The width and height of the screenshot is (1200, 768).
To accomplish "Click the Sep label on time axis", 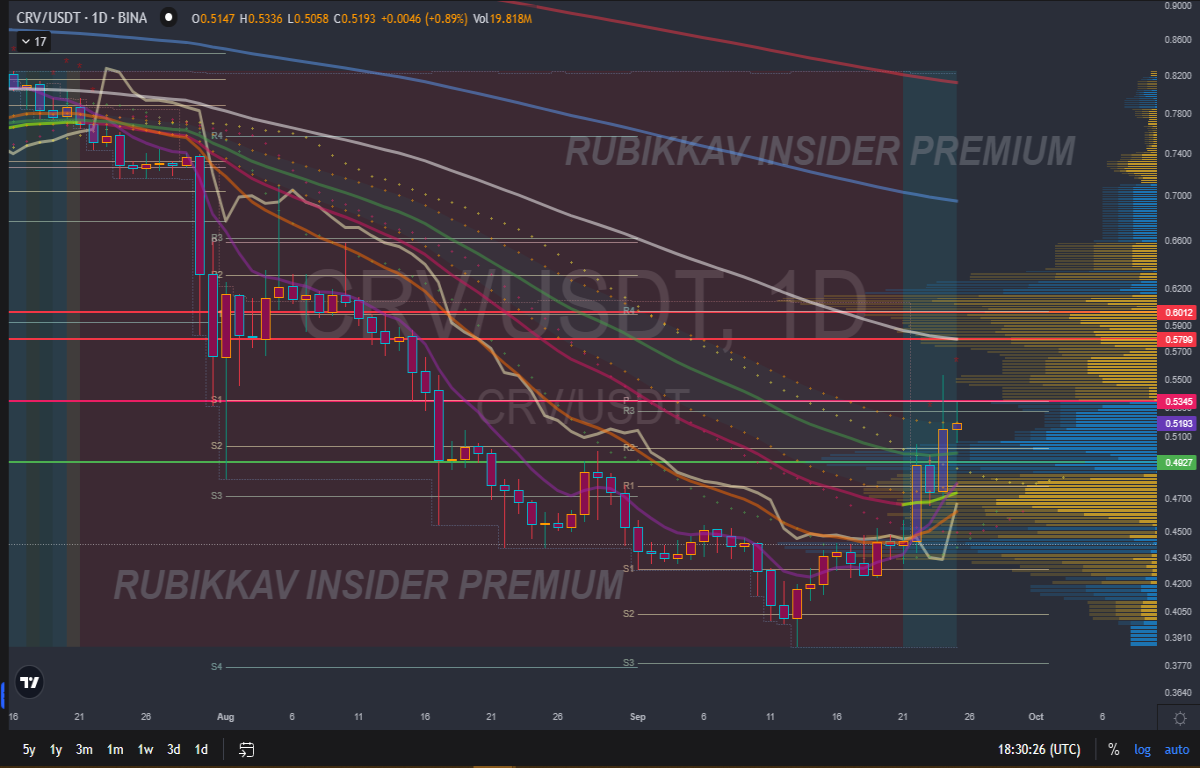I will click(x=638, y=716).
